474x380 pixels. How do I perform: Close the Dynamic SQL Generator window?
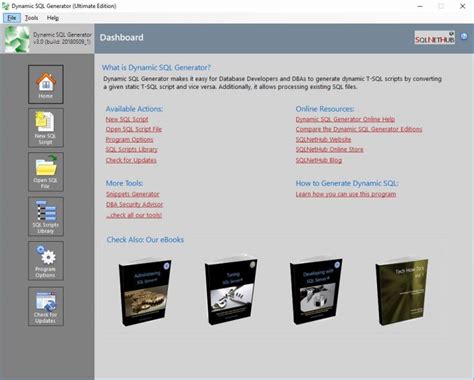click(463, 6)
